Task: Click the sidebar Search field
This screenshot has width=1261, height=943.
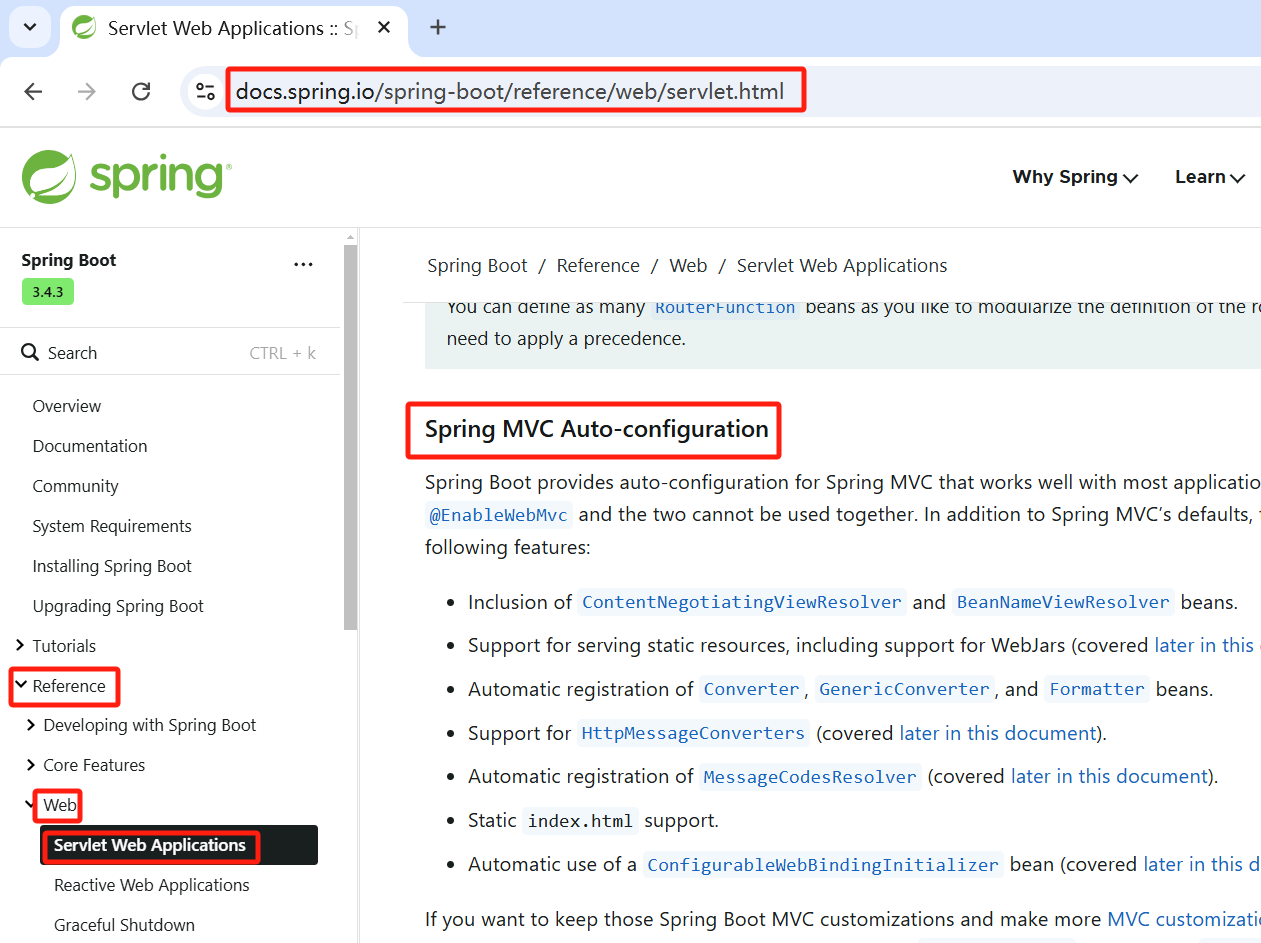Action: pyautogui.click(x=170, y=353)
